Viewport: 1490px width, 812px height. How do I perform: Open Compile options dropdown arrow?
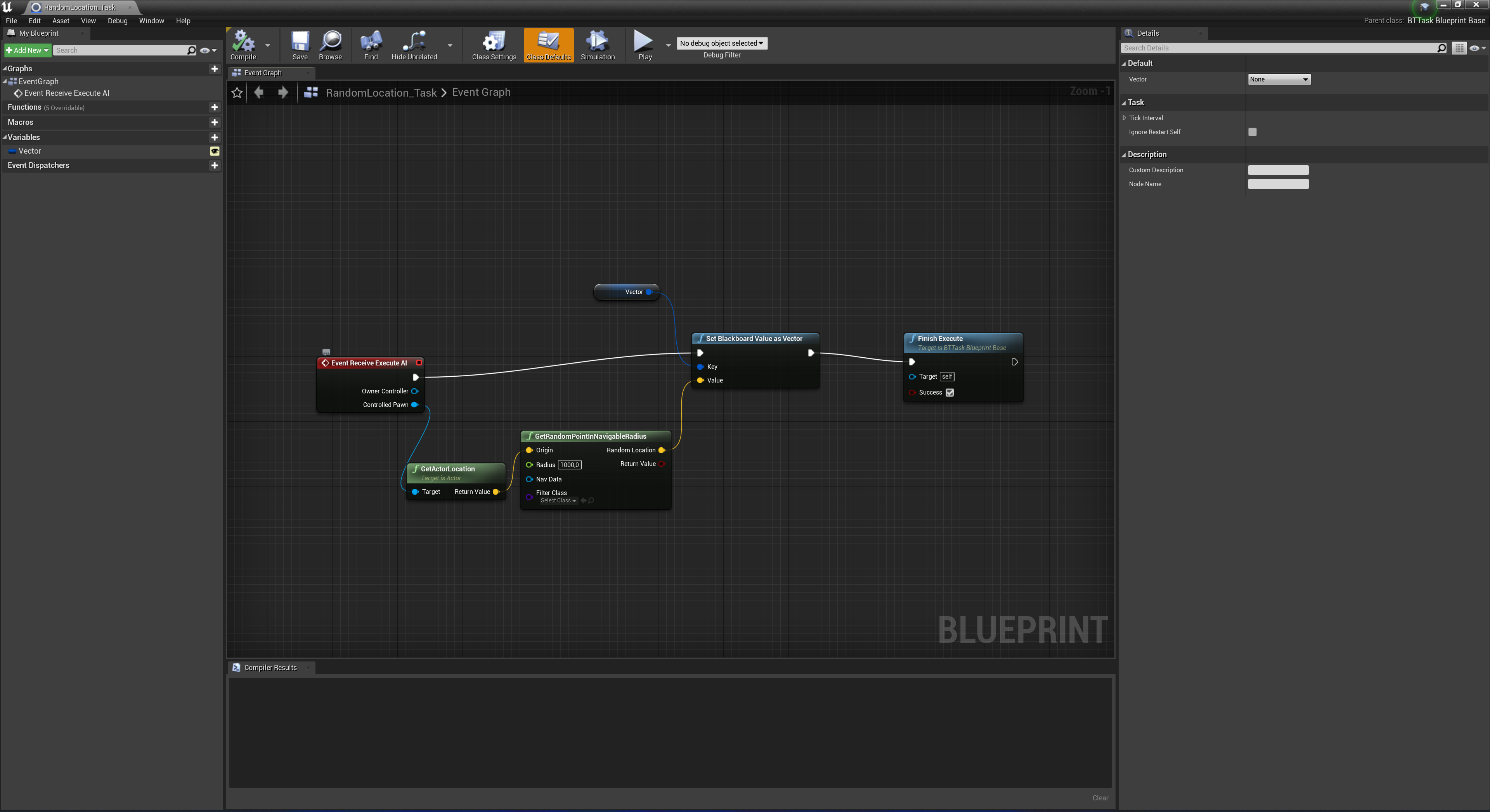coord(267,45)
